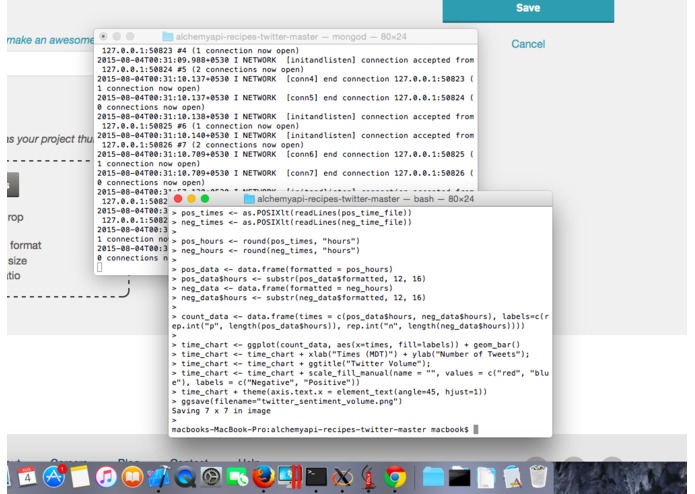The width and height of the screenshot is (695, 494).
Task: Open Parallels Desktop Dock icon
Action: click(x=290, y=477)
